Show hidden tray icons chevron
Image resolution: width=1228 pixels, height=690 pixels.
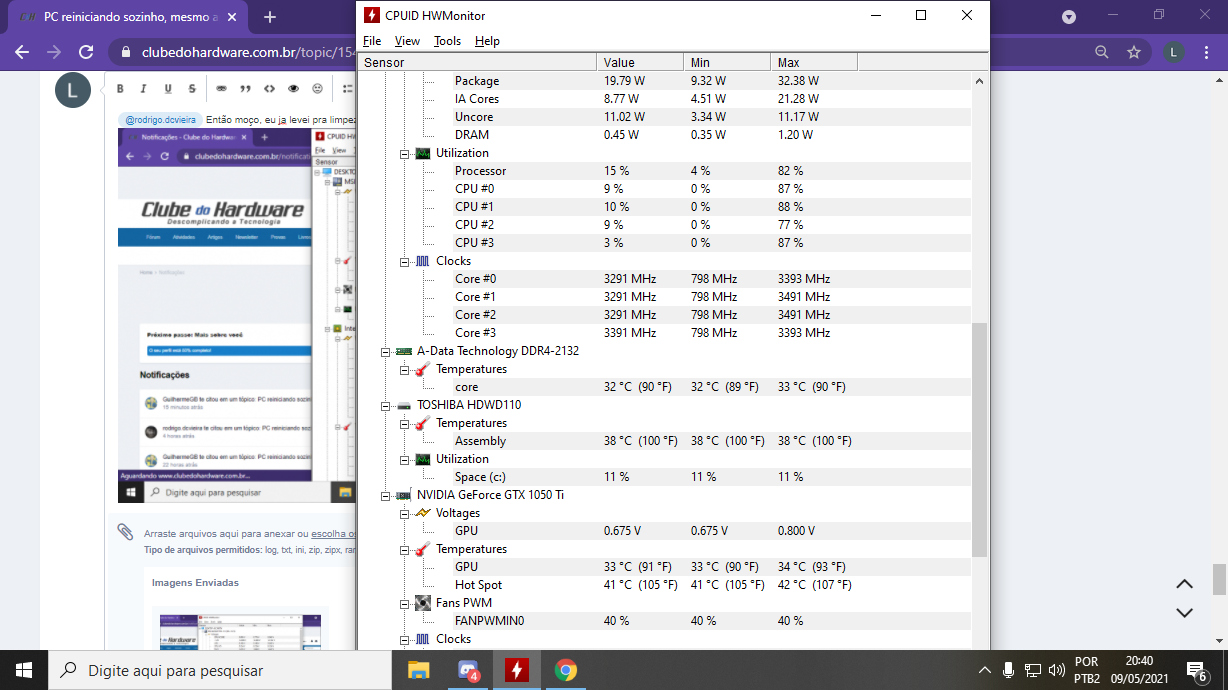(985, 670)
